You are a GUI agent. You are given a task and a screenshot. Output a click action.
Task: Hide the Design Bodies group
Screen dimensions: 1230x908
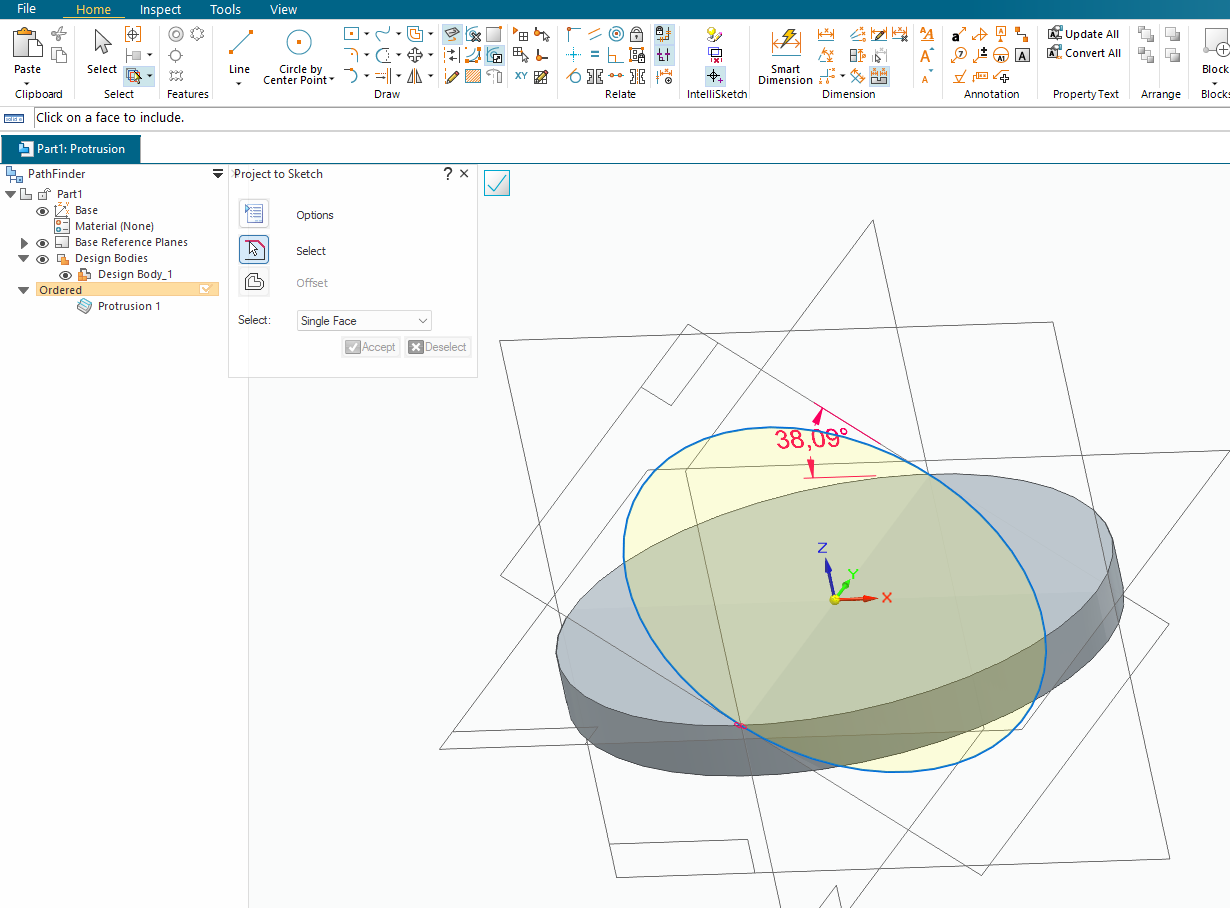tap(42, 259)
